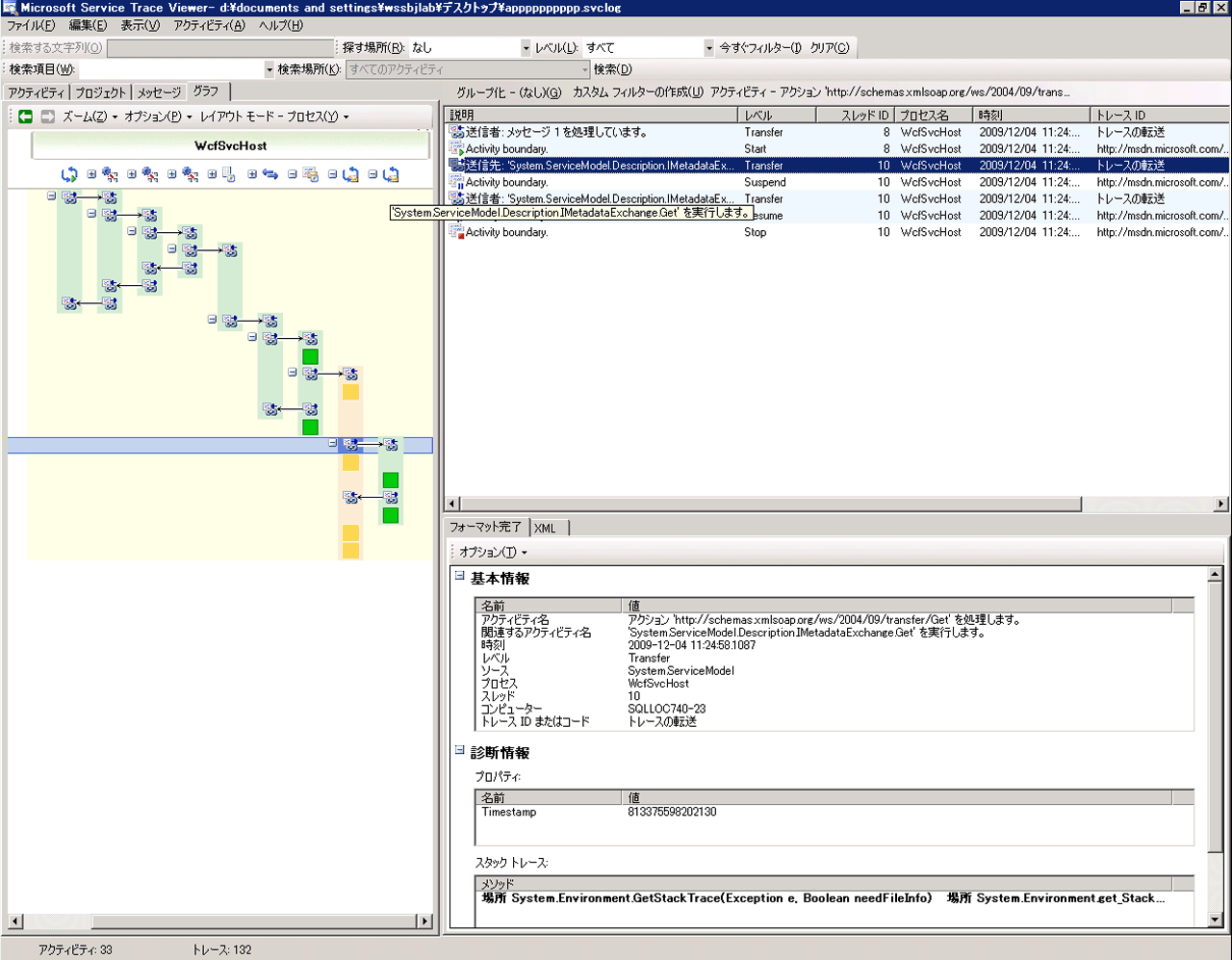This screenshot has height=960, width=1232.
Task: Click the value SQLLOC740-23
Action: (667, 709)
